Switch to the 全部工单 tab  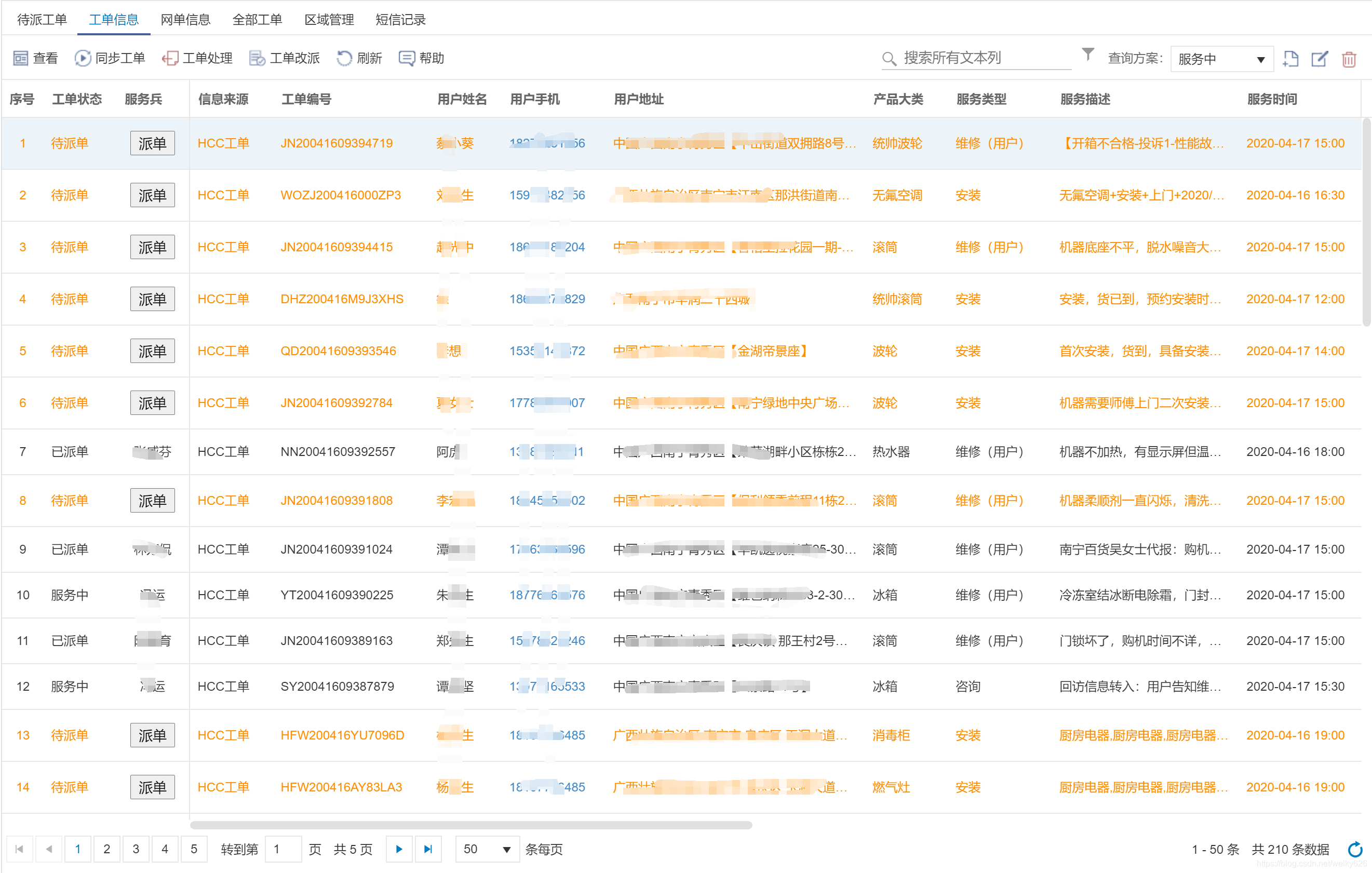coord(257,20)
